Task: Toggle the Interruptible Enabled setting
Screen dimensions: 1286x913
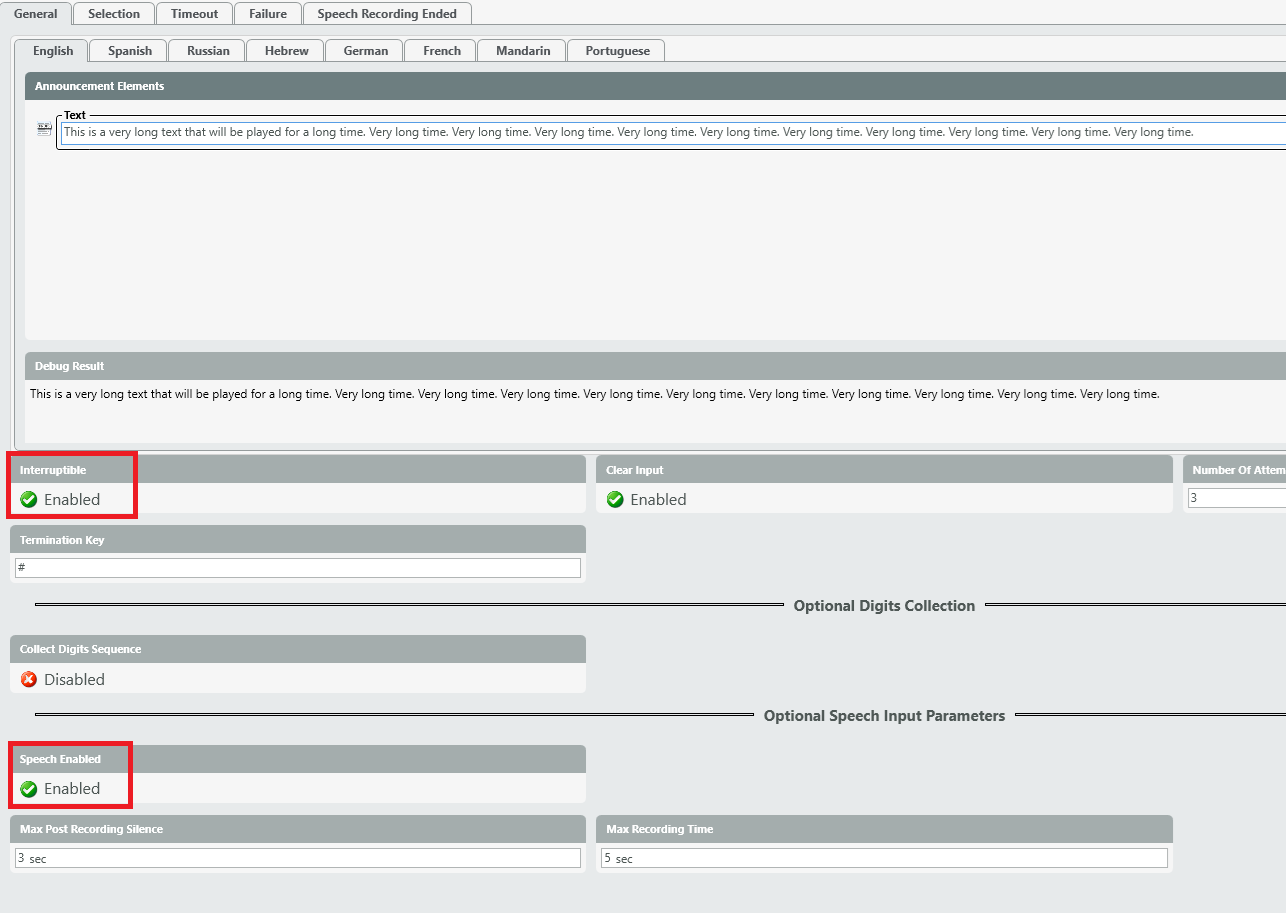Action: pos(72,499)
